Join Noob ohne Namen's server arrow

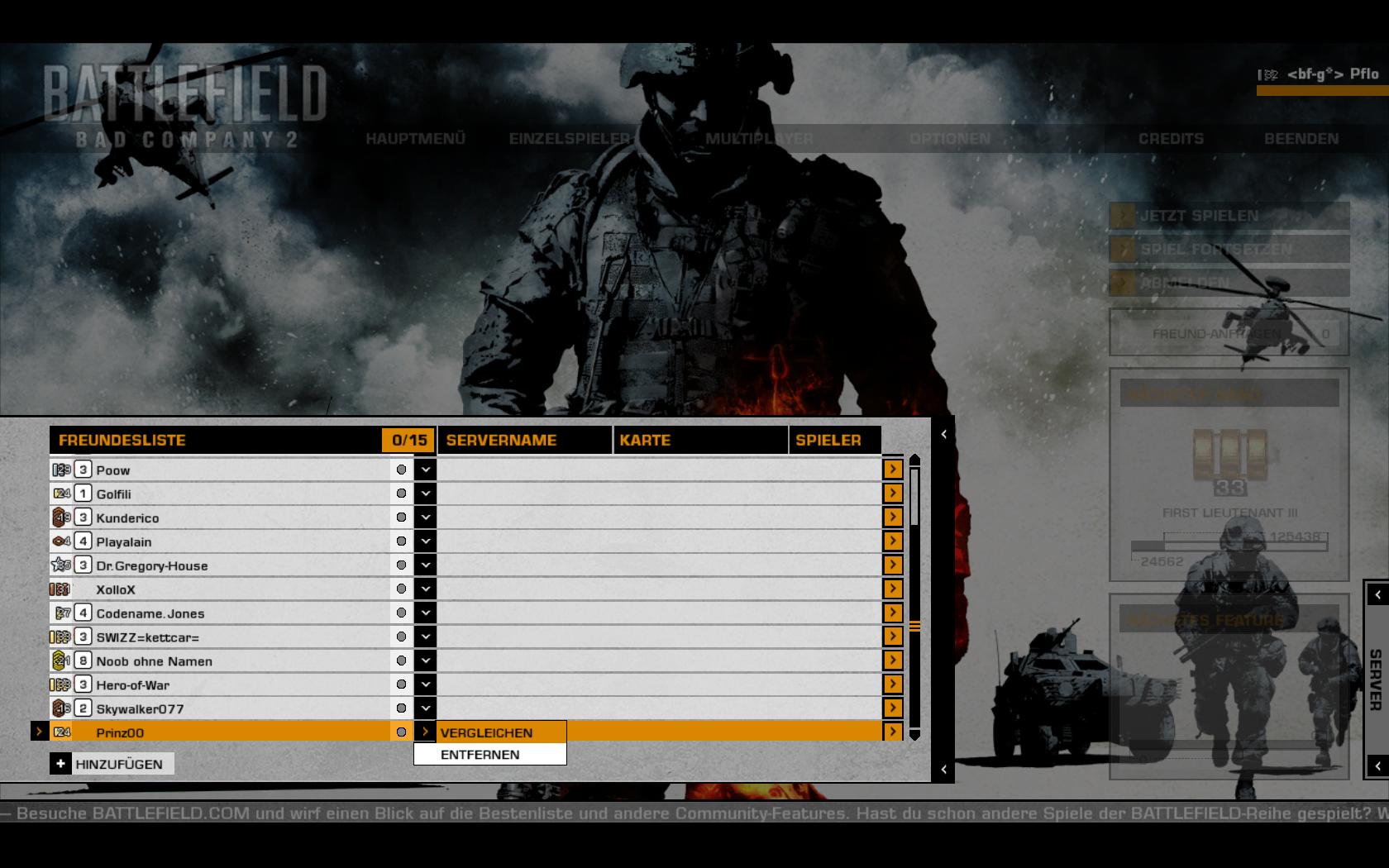tap(893, 661)
